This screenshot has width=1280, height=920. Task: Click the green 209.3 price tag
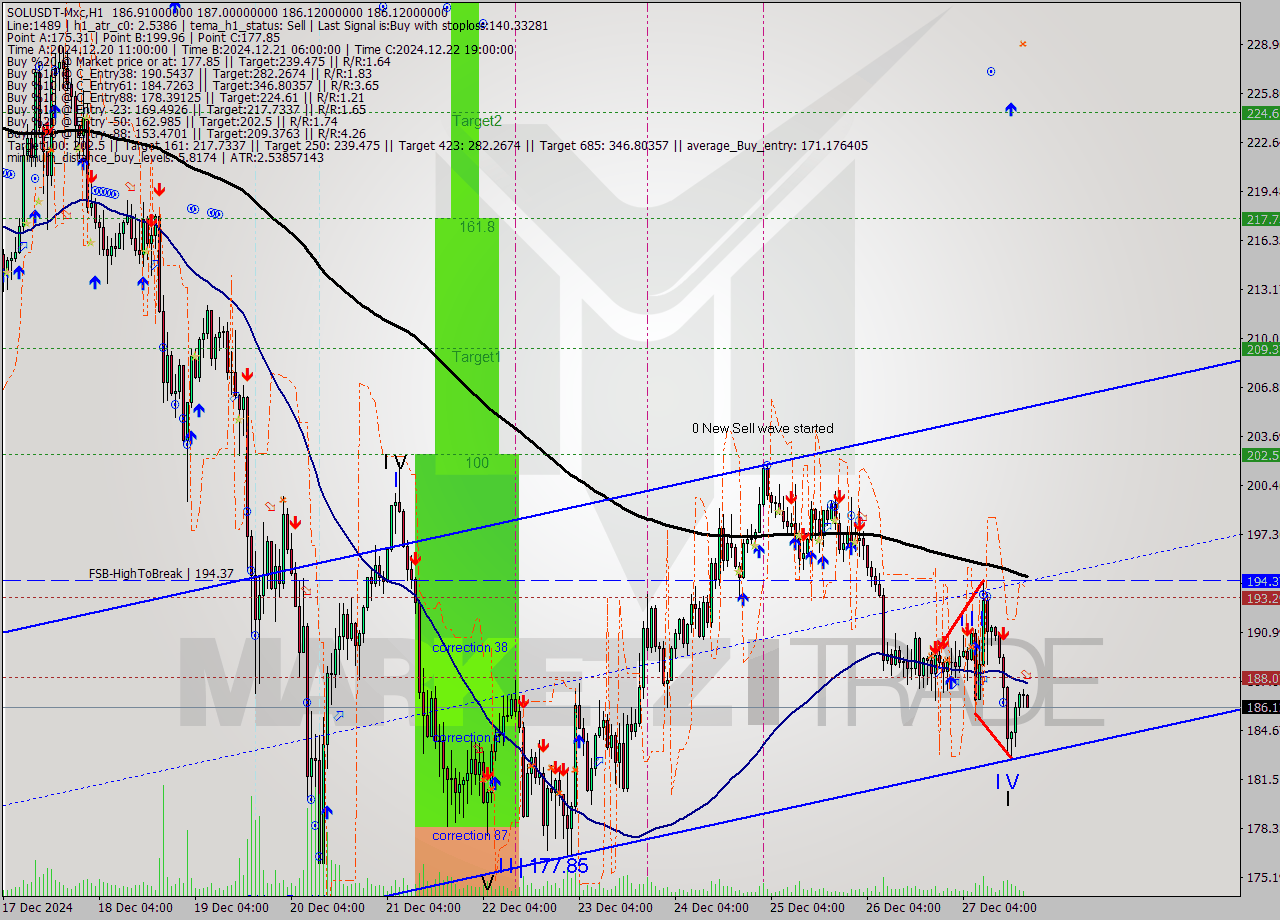1260,349
